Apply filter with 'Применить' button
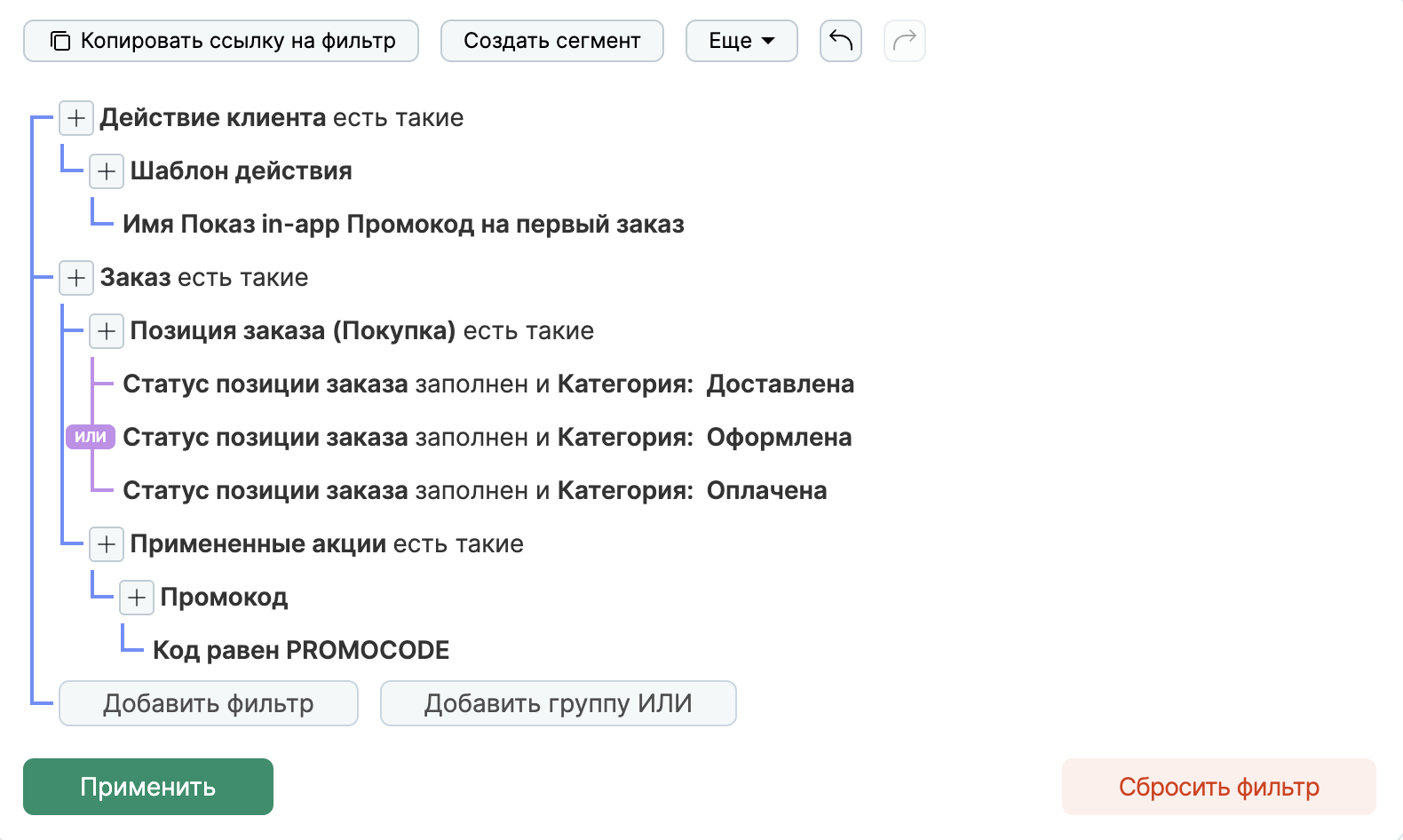Image resolution: width=1403 pixels, height=840 pixels. tap(148, 787)
